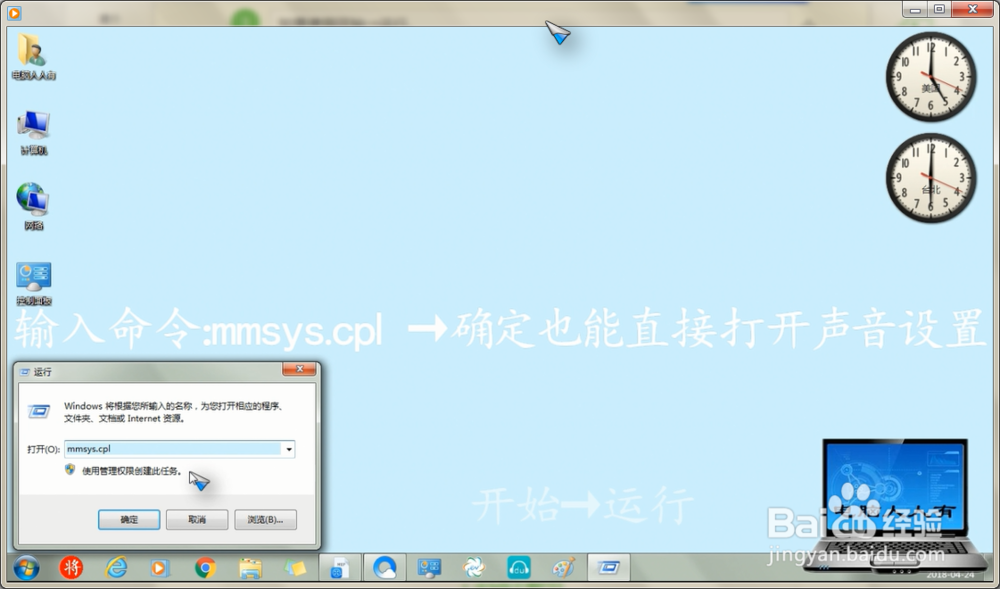
Task: Open the orange media player taskbar icon
Action: (x=159, y=567)
